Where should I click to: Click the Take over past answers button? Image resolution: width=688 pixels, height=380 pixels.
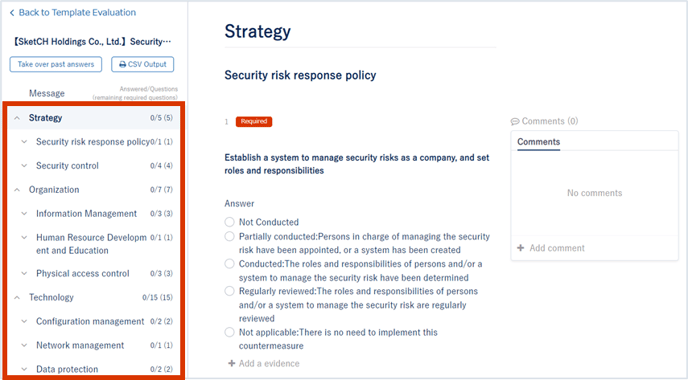[x=56, y=64]
